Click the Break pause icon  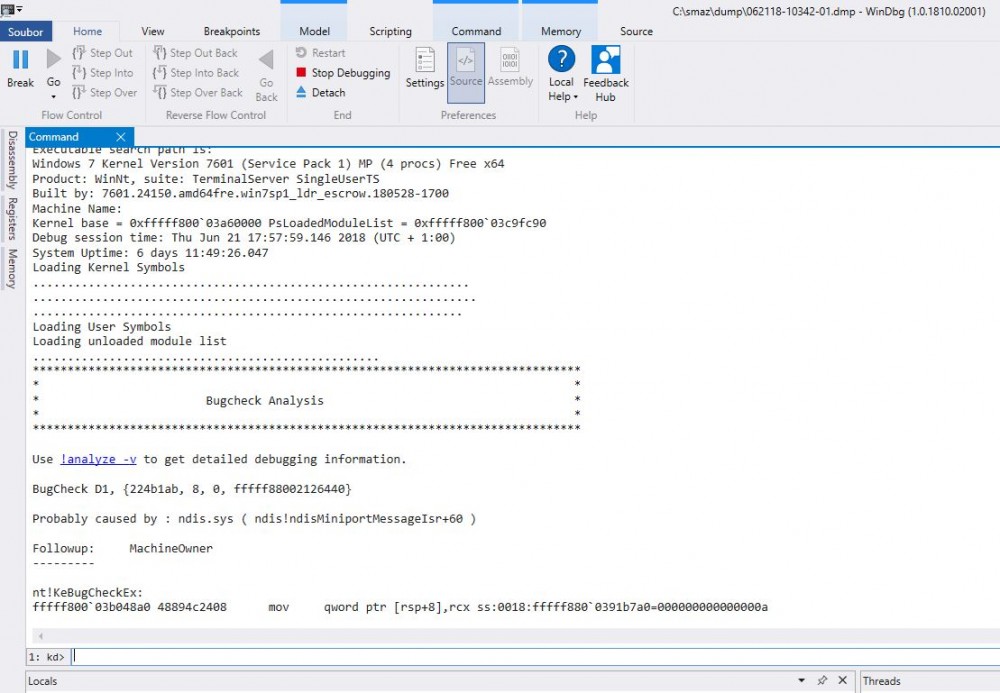pos(20,60)
